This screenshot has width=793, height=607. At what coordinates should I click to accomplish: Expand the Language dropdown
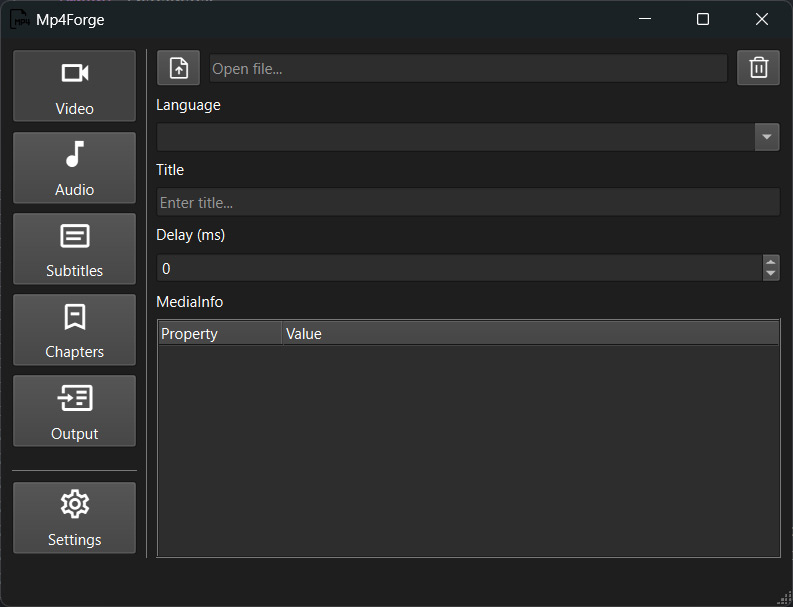[767, 137]
